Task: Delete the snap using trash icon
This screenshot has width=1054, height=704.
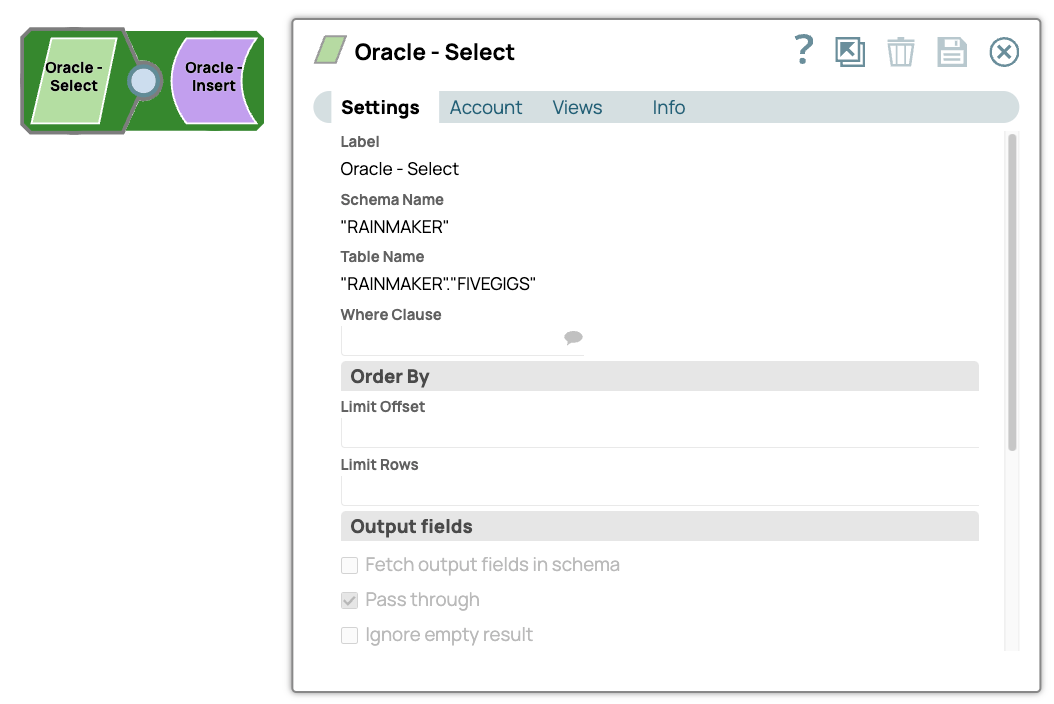Action: [x=901, y=52]
